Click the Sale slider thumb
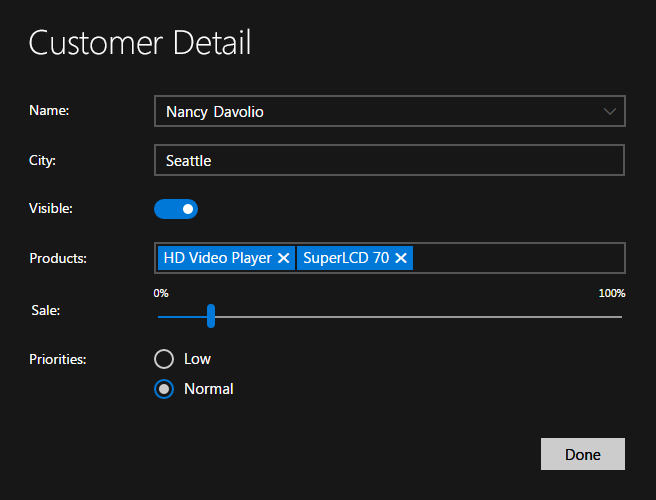656x500 pixels. click(211, 316)
